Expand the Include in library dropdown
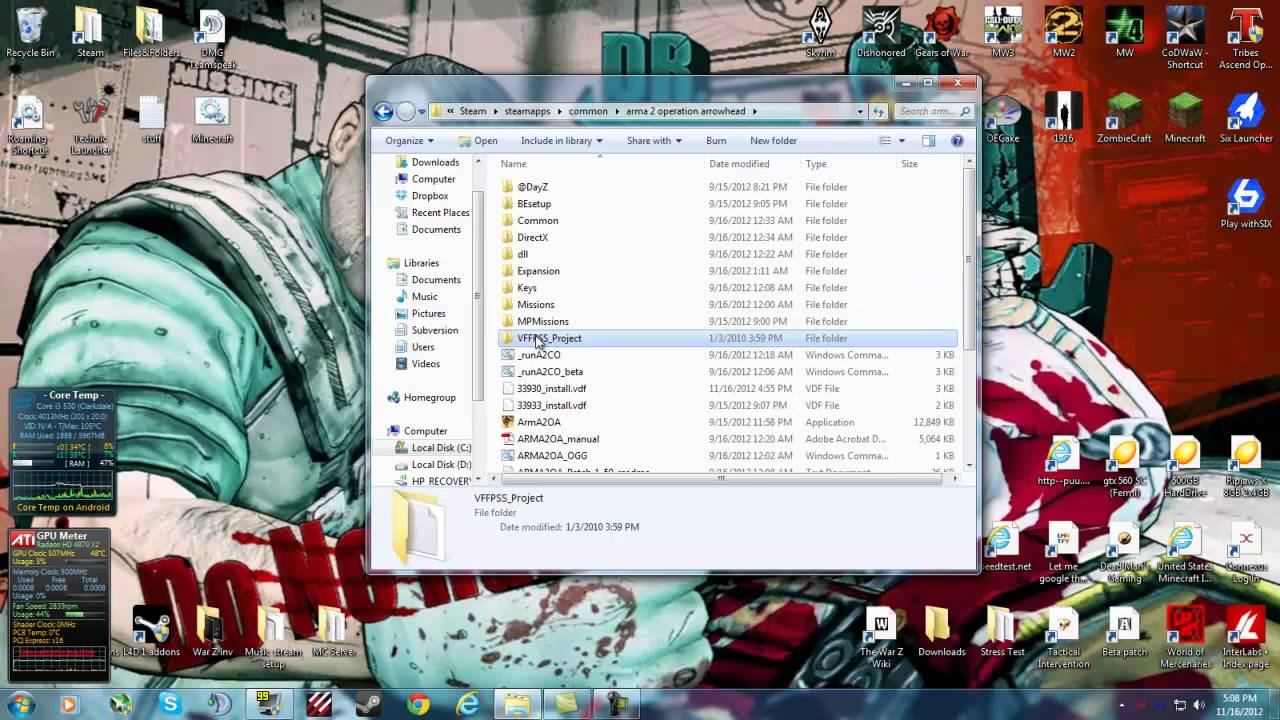Viewport: 1280px width, 720px height. 561,141
